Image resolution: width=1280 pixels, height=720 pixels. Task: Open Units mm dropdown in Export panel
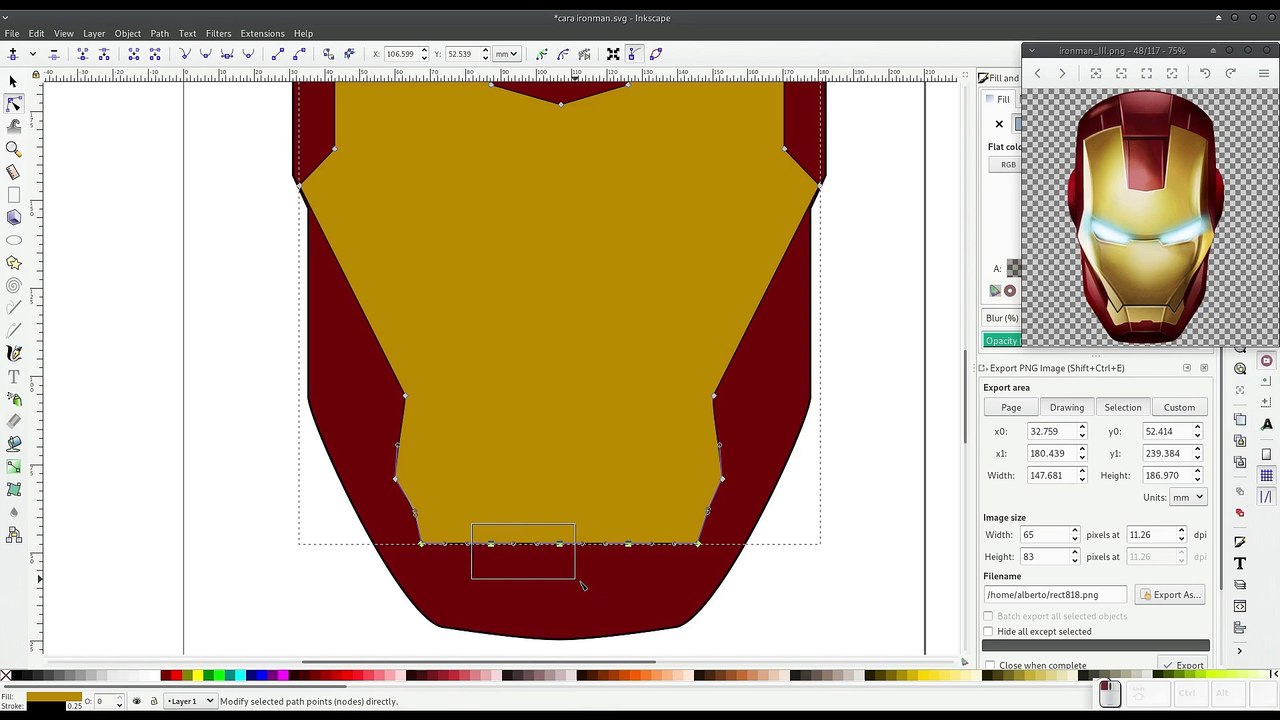(x=1187, y=497)
